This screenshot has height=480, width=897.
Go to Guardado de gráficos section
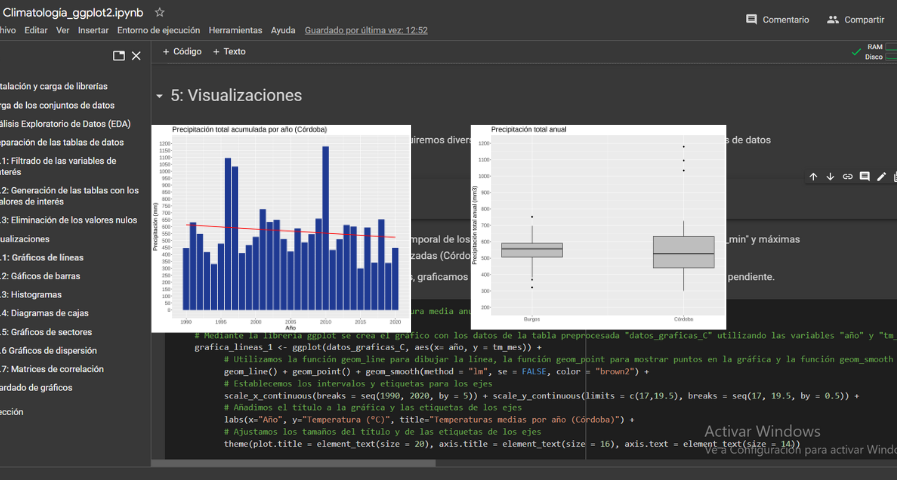pos(36,388)
